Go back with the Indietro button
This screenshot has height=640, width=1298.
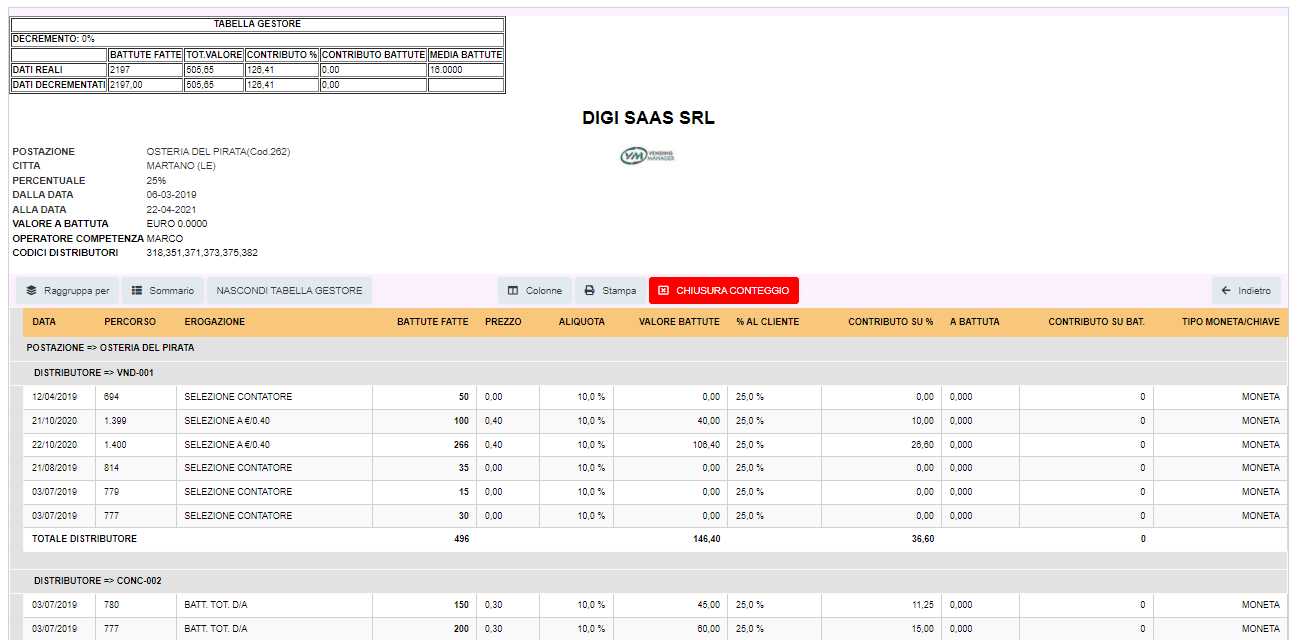pyautogui.click(x=1246, y=291)
